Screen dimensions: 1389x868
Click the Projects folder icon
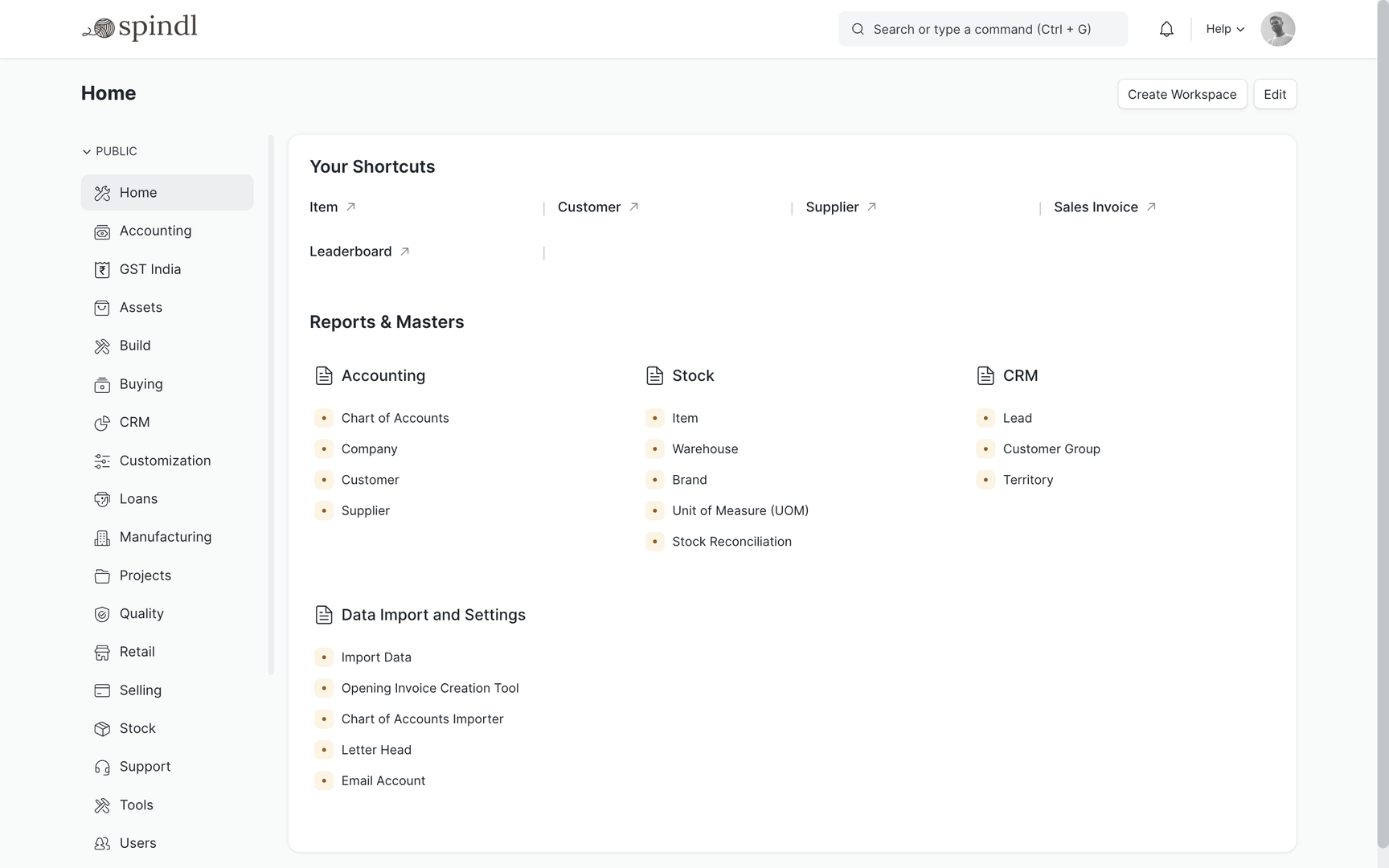tap(102, 576)
